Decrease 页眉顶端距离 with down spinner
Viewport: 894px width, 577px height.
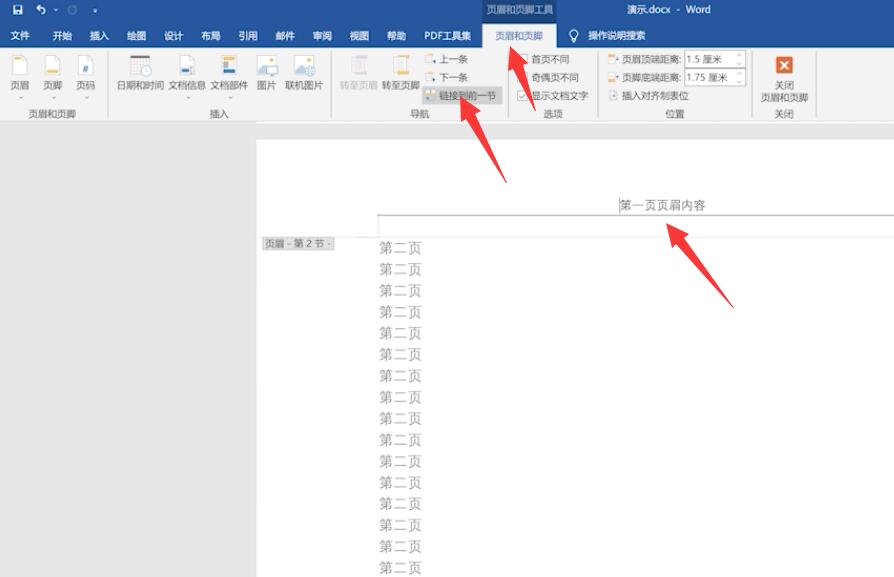pyautogui.click(x=739, y=63)
